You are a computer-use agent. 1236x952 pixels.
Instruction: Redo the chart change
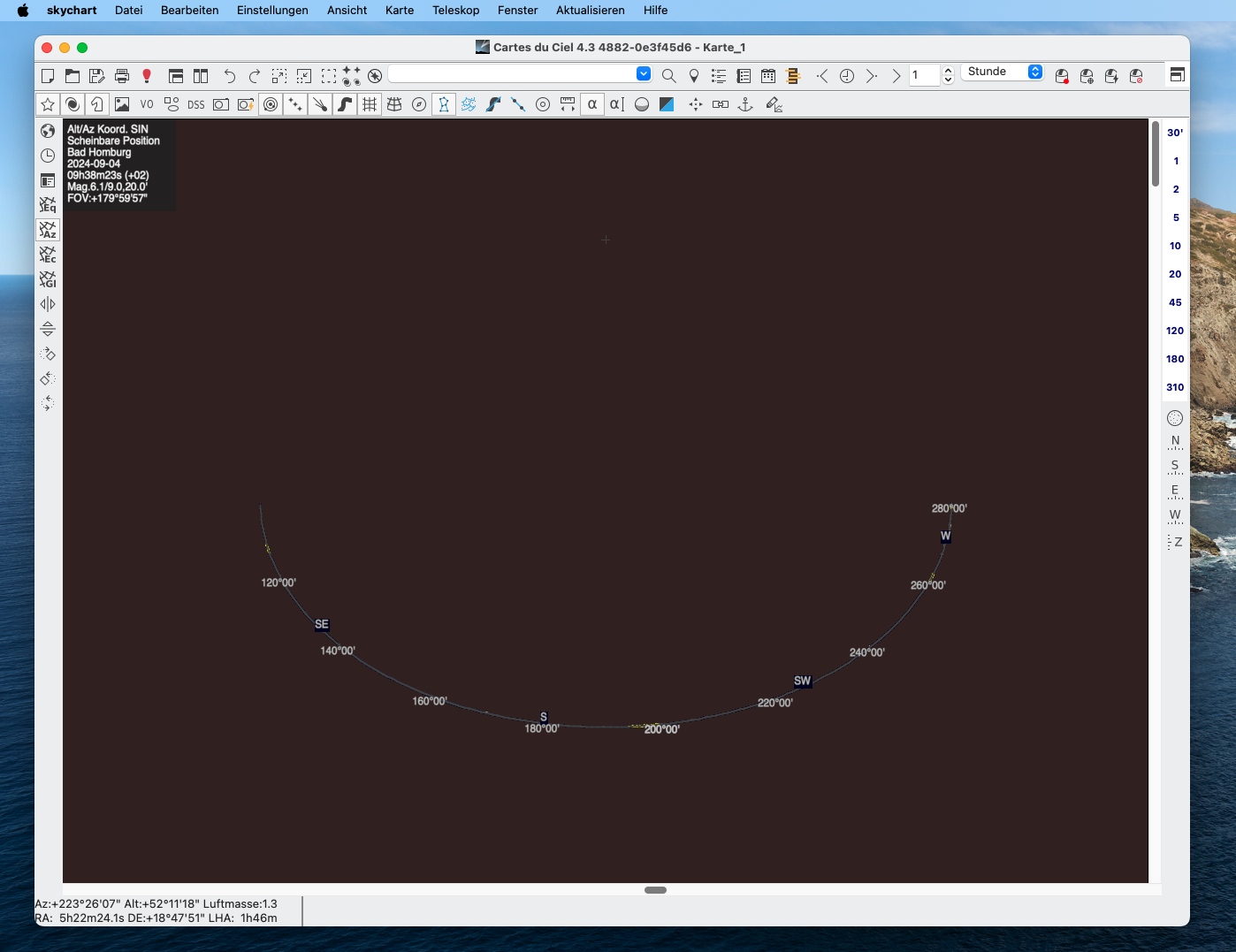point(255,76)
